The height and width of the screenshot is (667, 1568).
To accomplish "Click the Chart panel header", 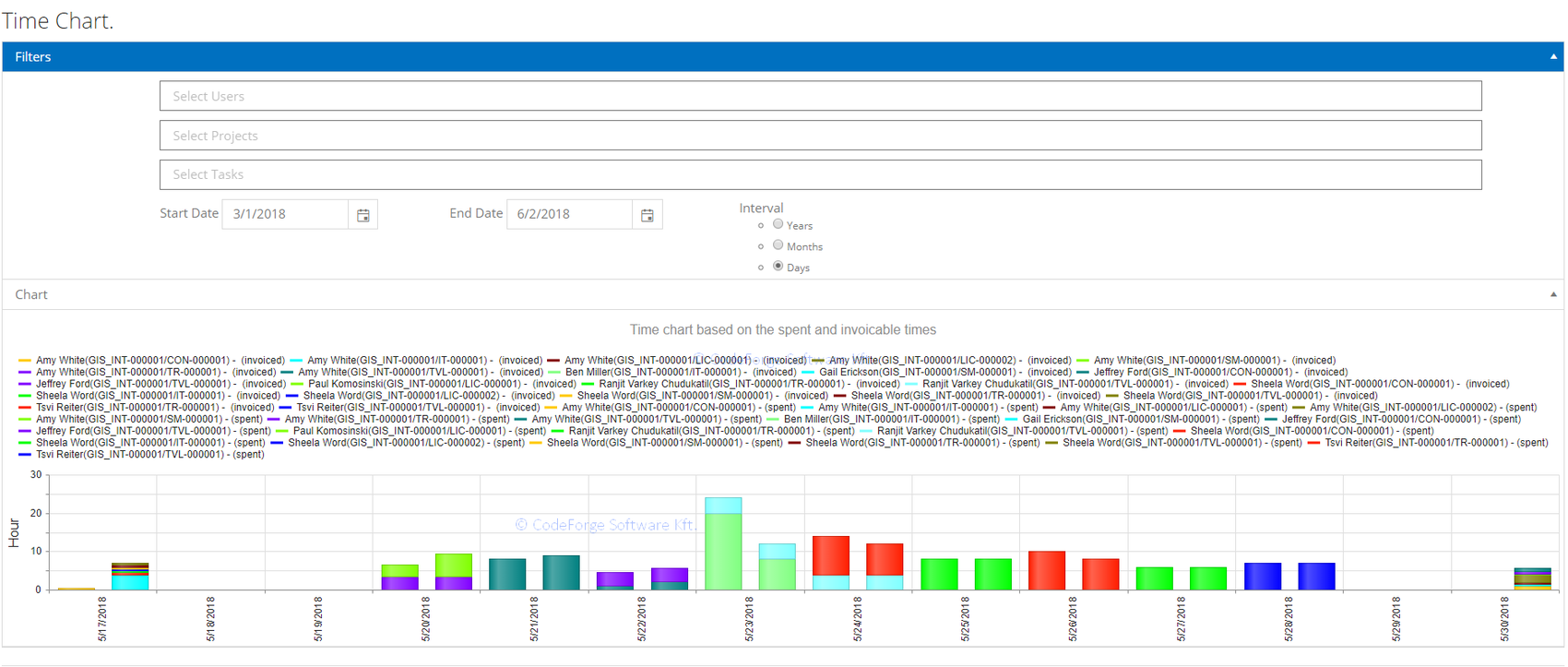I will pyautogui.click(x=31, y=294).
